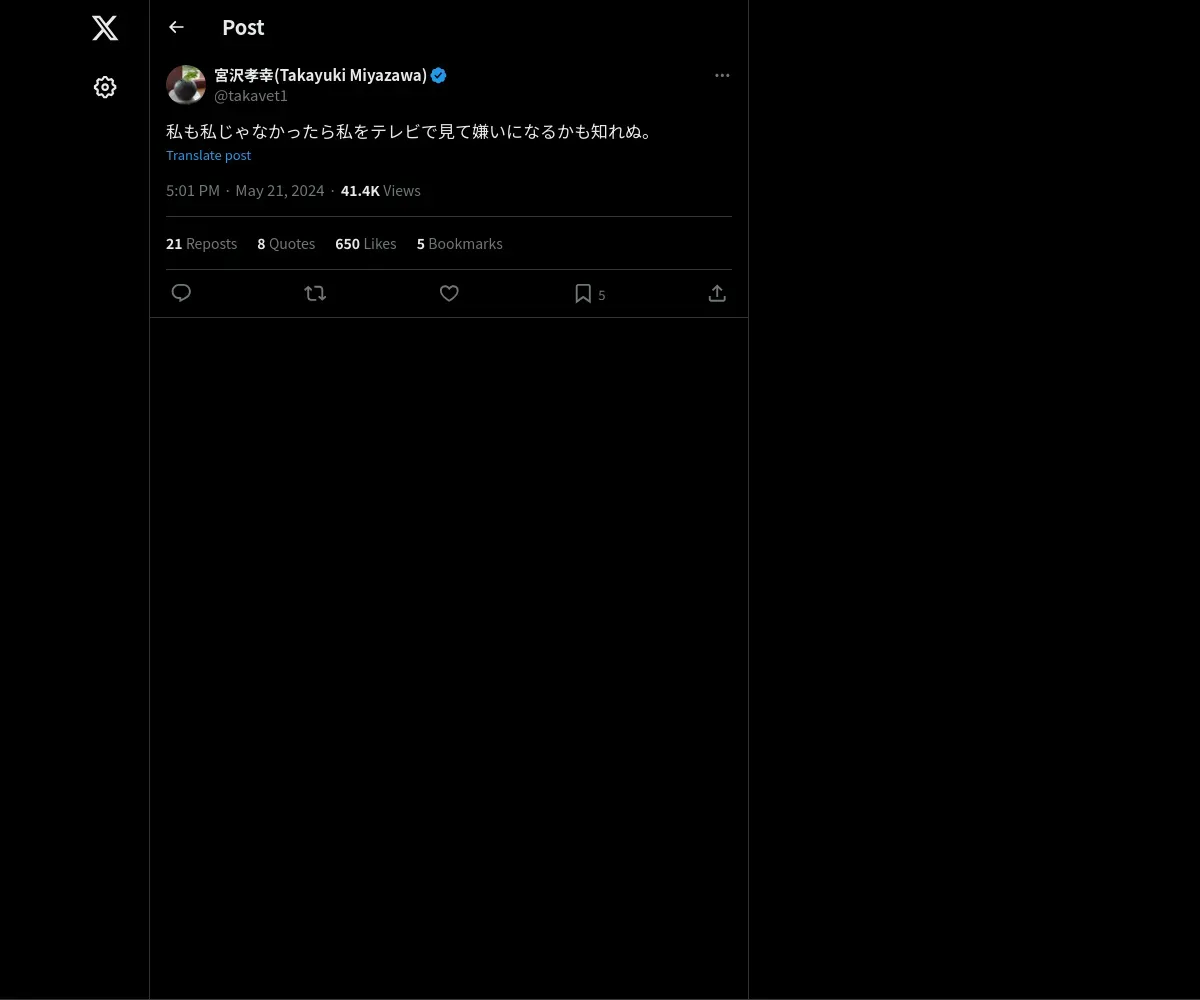The image size is (1200, 1000).
Task: Go back using the arrow icon
Action: coord(176,27)
